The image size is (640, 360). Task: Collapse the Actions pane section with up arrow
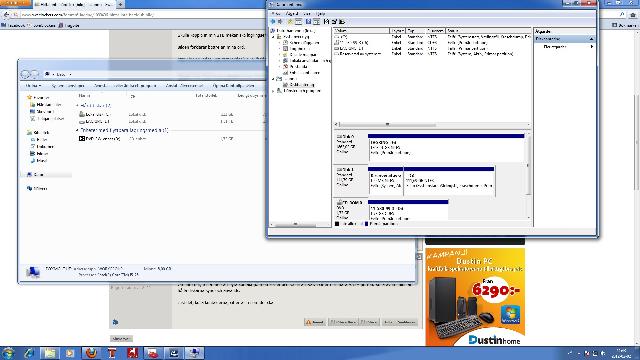pos(591,39)
